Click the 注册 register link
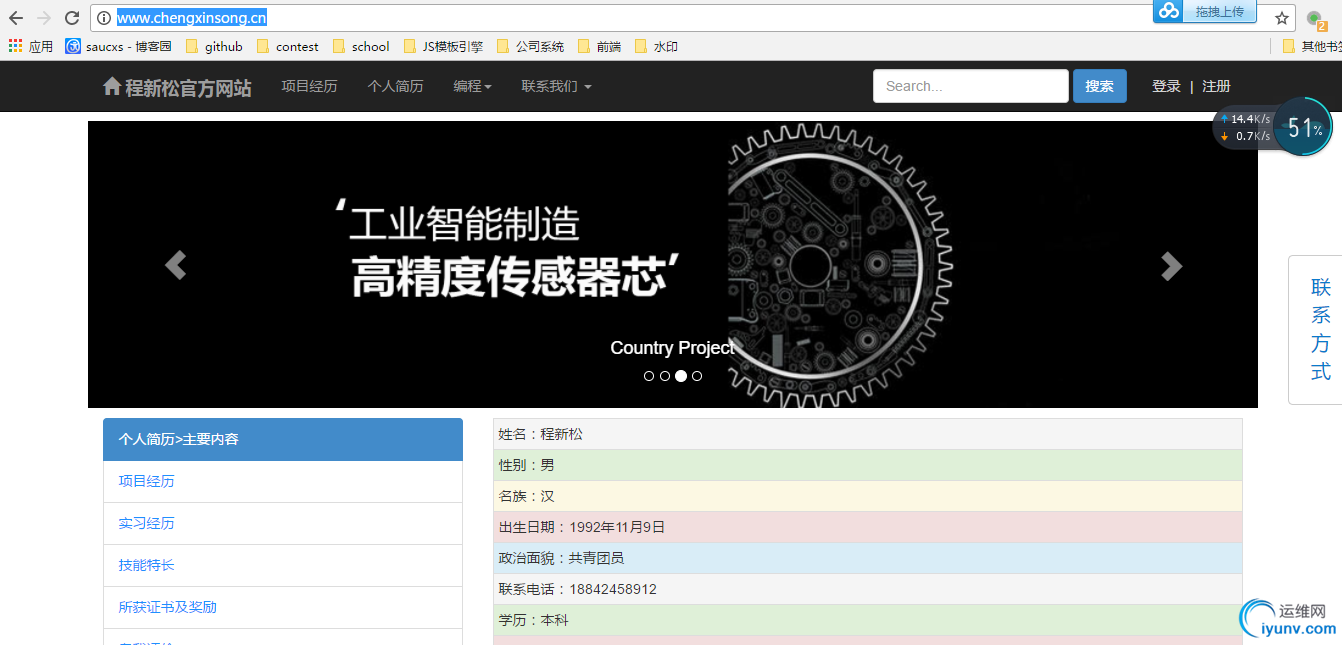This screenshot has width=1342, height=645. pyautogui.click(x=1216, y=87)
